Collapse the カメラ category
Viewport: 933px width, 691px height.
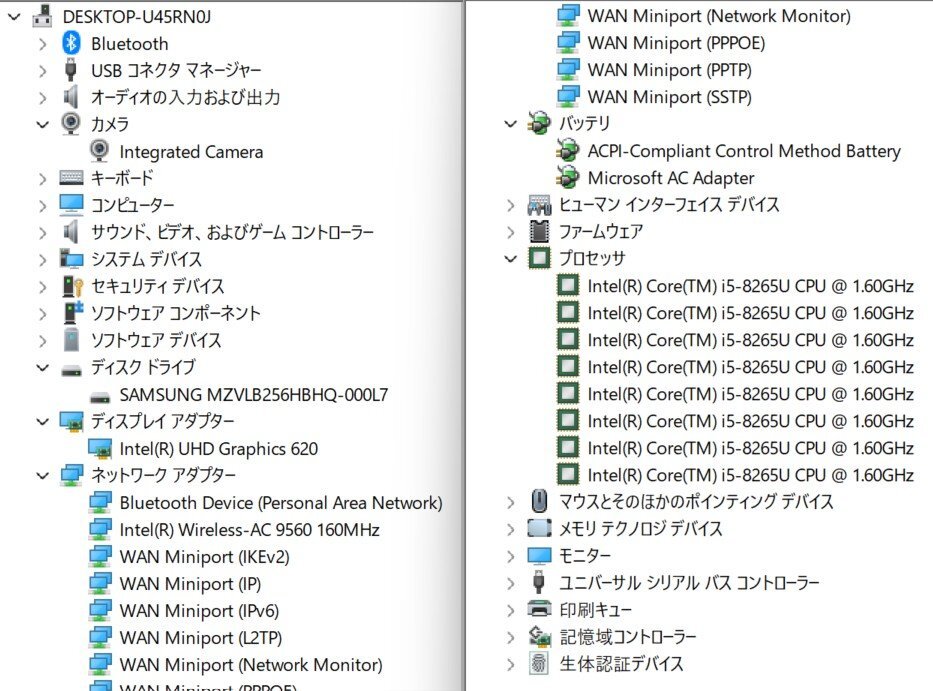point(42,124)
